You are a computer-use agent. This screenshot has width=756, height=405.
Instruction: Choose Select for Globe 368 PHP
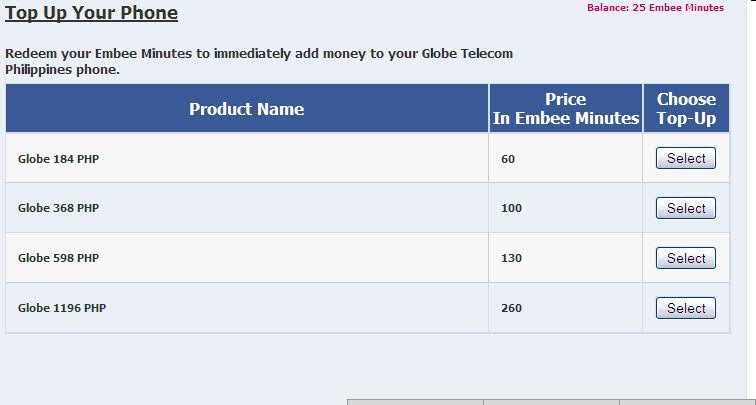pos(686,208)
